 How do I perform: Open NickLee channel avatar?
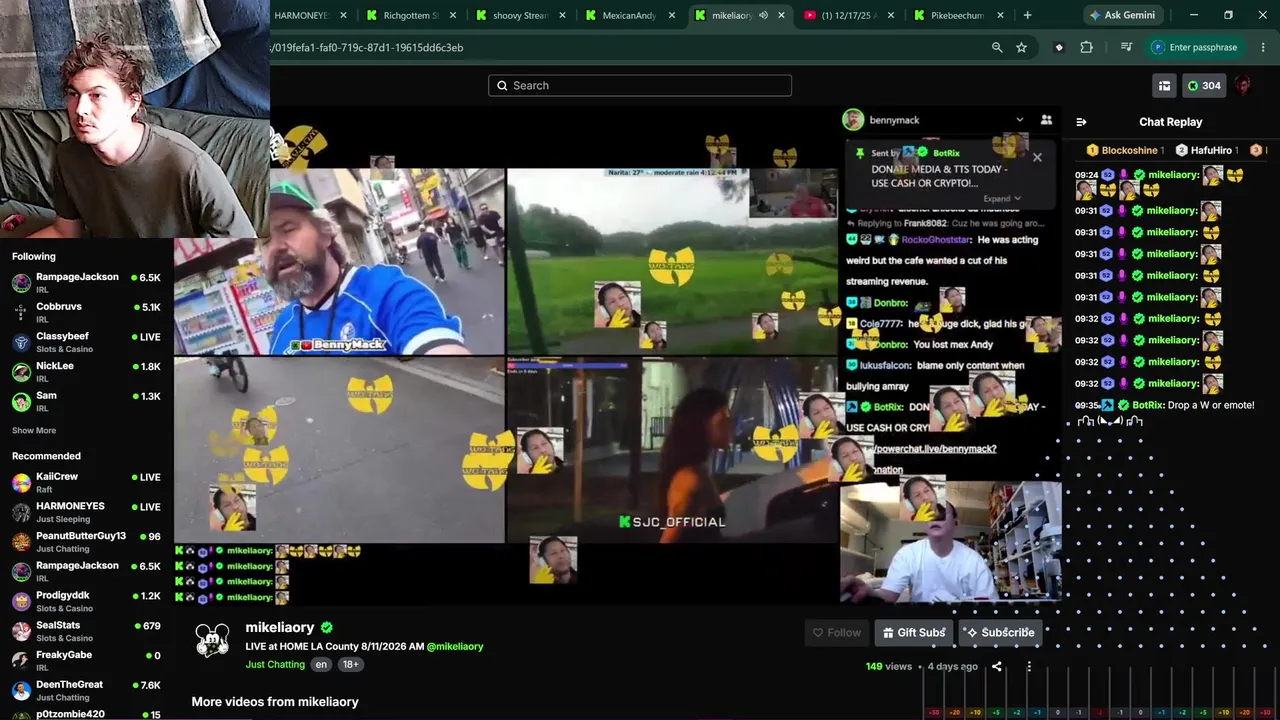[x=21, y=372]
